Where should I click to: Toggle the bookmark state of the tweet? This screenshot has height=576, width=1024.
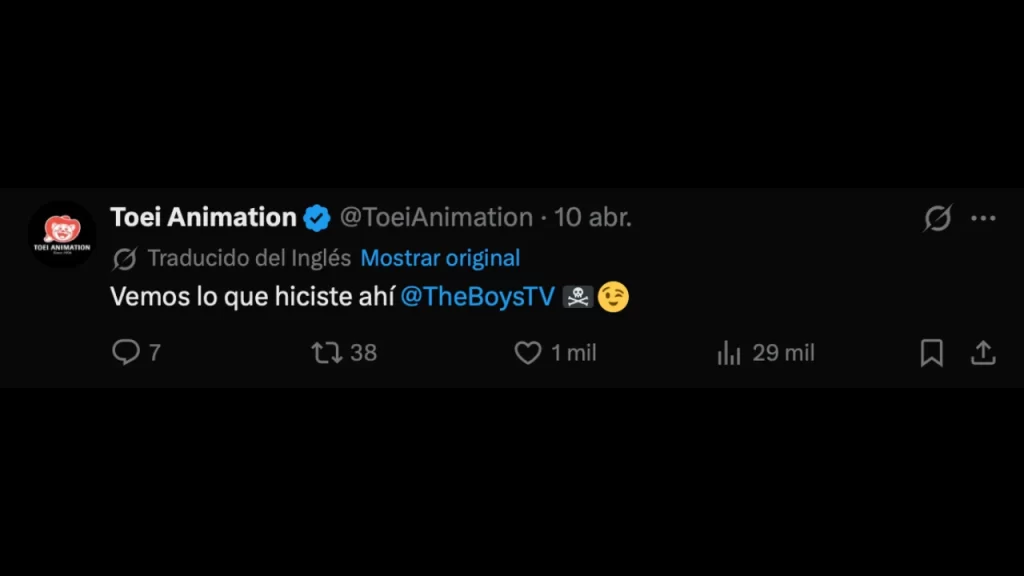coord(931,352)
